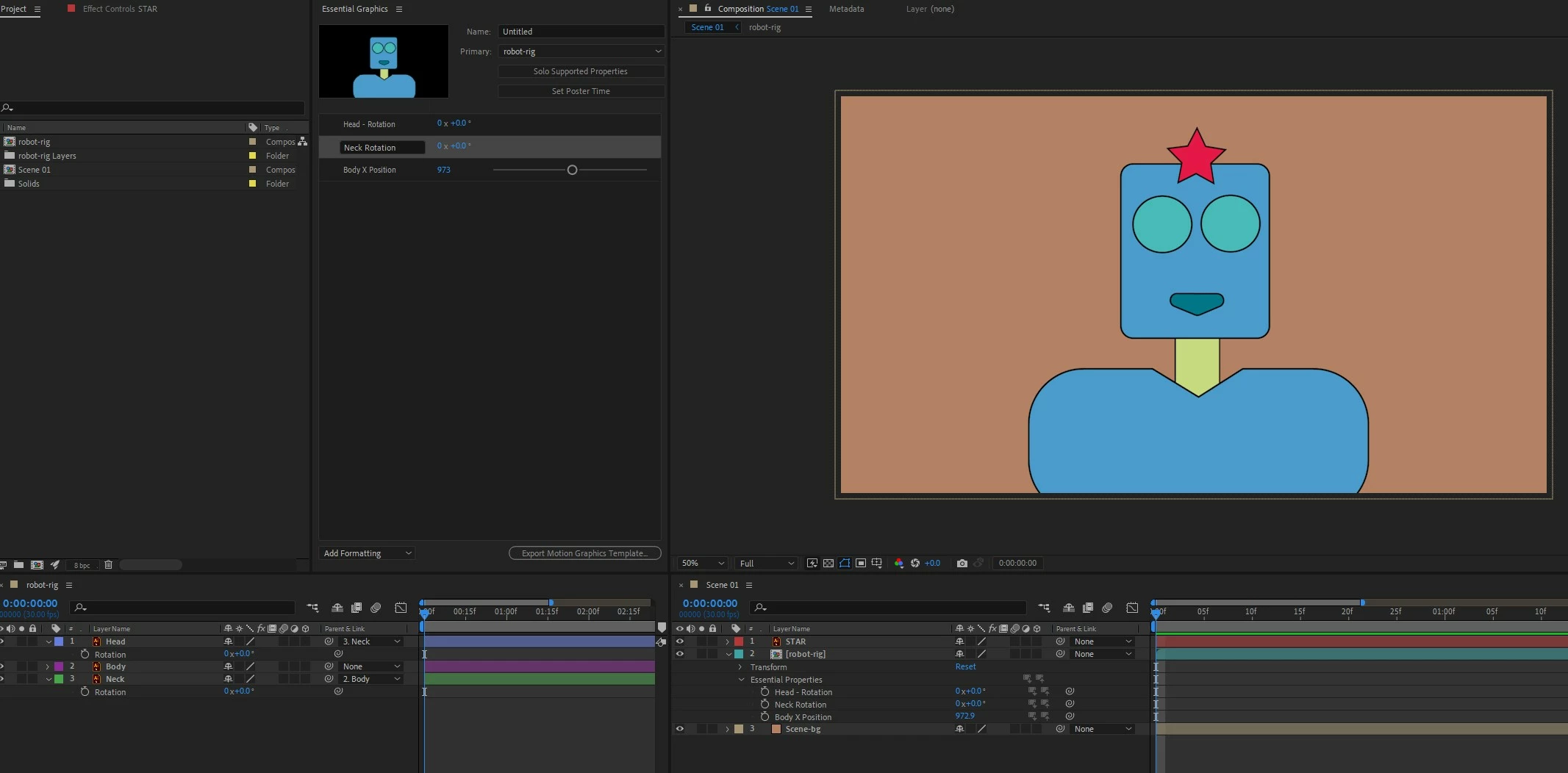Hide the STAR layer in Scene 01
1568x773 pixels.
(x=679, y=641)
